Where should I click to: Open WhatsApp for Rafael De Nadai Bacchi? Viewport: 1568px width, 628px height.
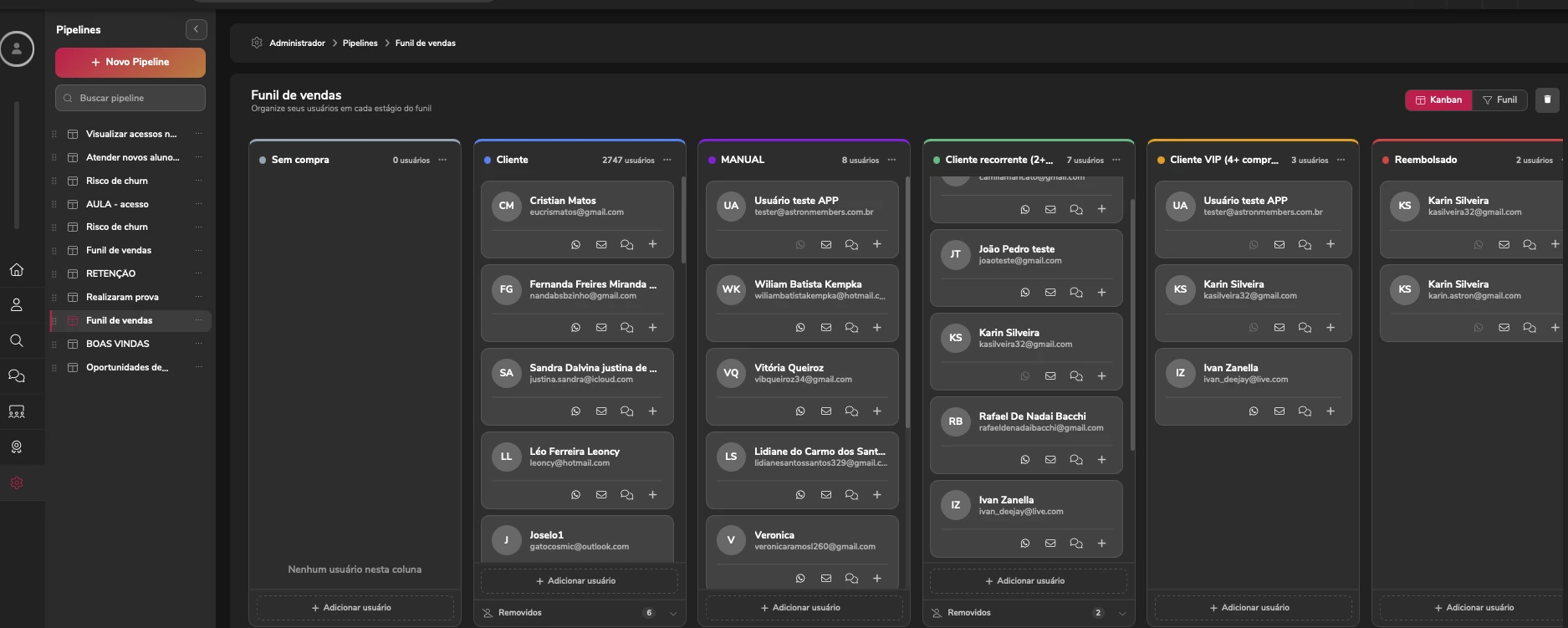click(x=1025, y=460)
